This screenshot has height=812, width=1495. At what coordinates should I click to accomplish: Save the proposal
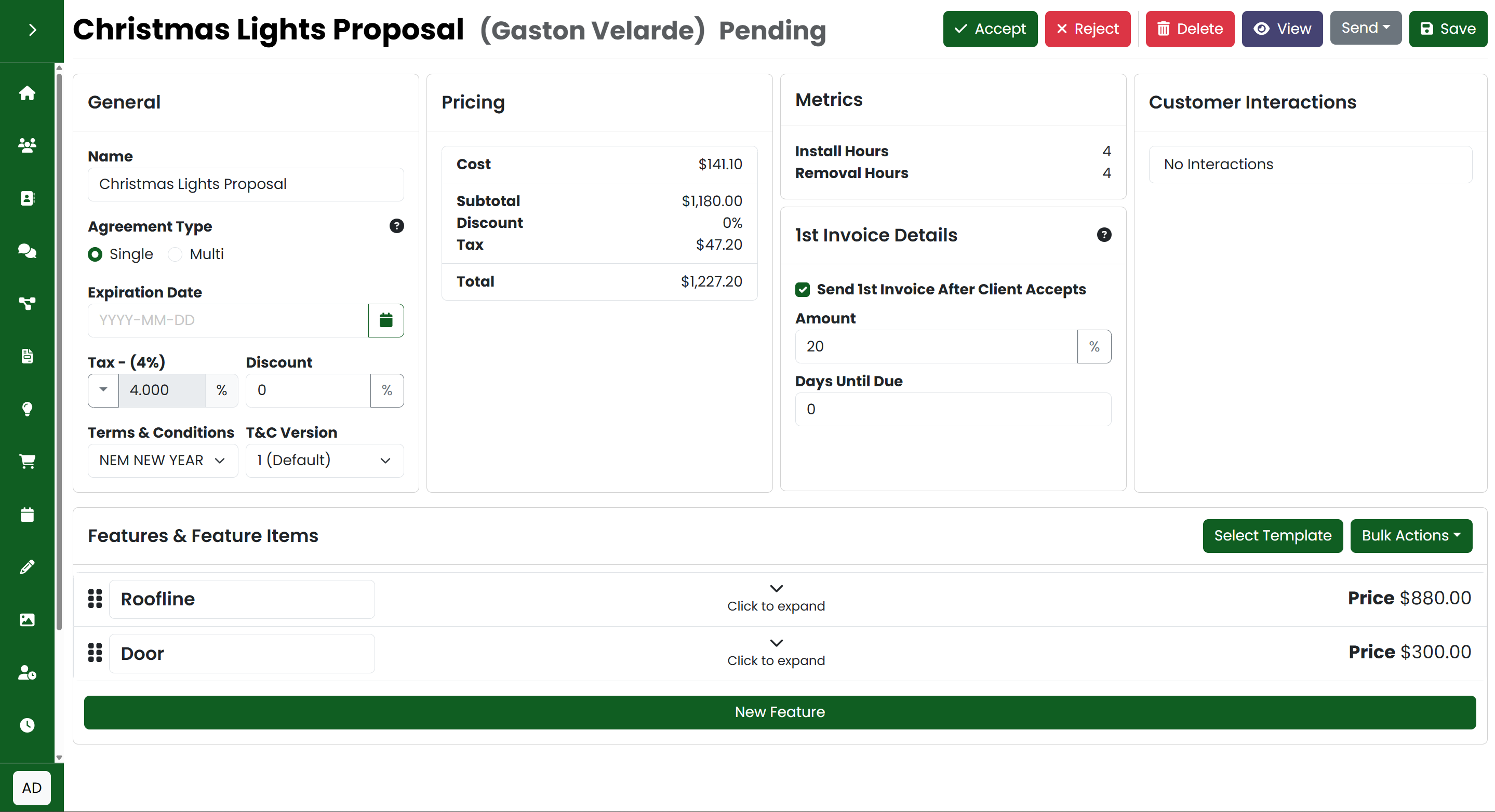[1448, 29]
